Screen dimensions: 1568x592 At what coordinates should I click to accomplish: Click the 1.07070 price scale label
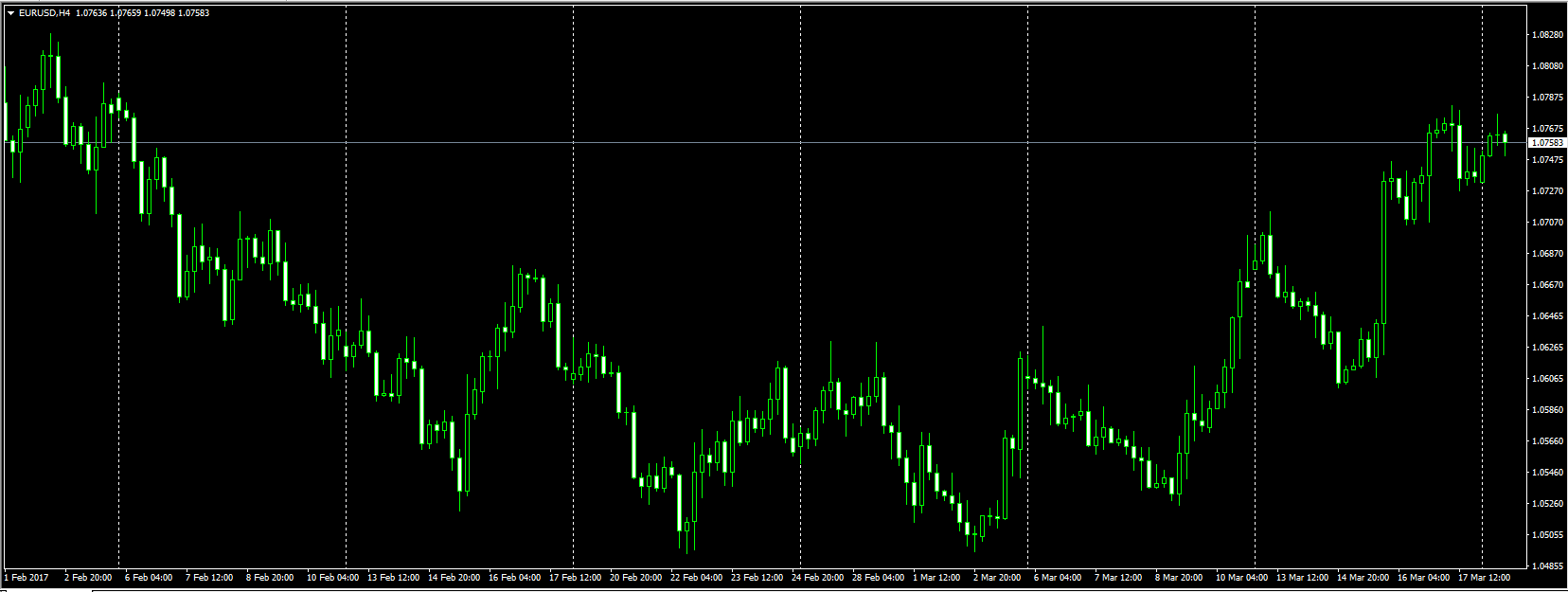coord(1547,223)
